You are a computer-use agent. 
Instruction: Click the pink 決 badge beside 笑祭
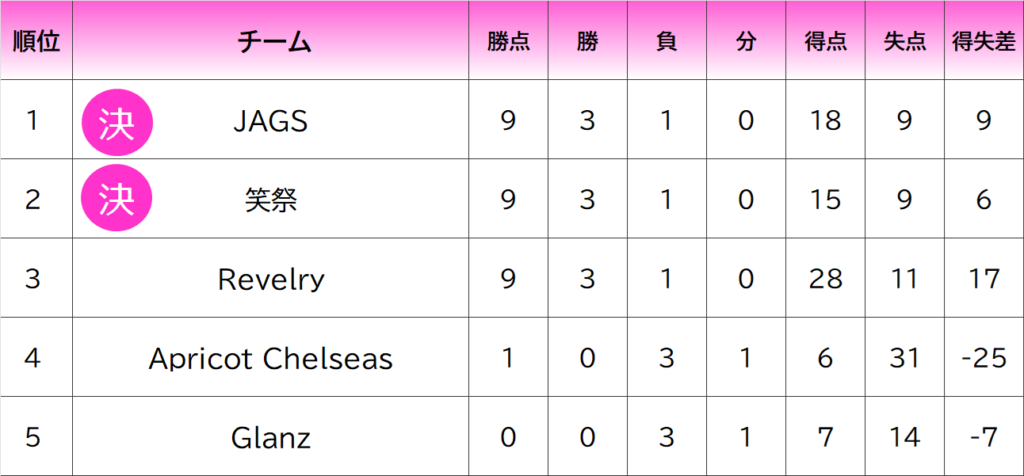point(116,200)
